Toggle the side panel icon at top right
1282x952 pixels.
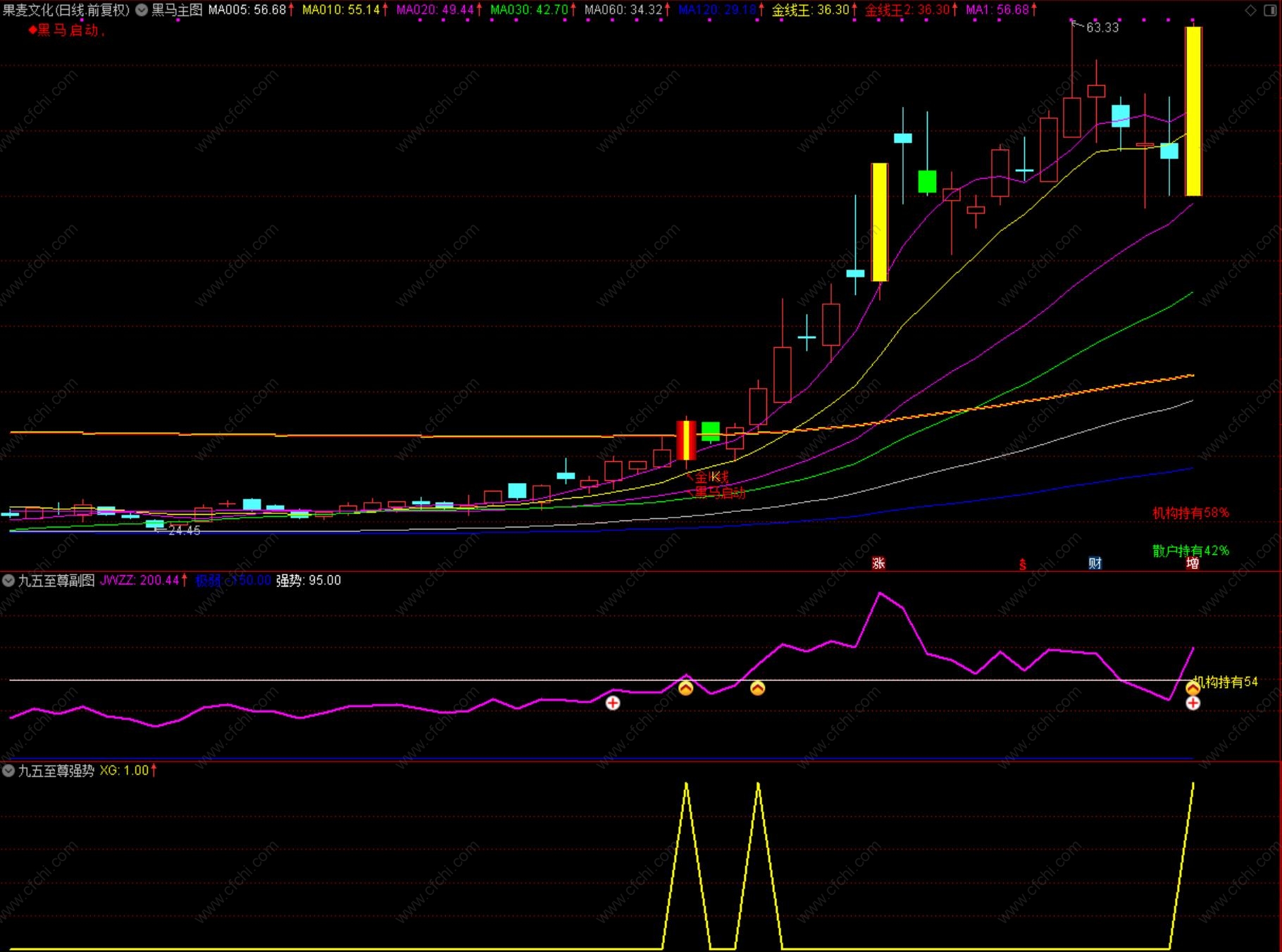pos(1270,10)
